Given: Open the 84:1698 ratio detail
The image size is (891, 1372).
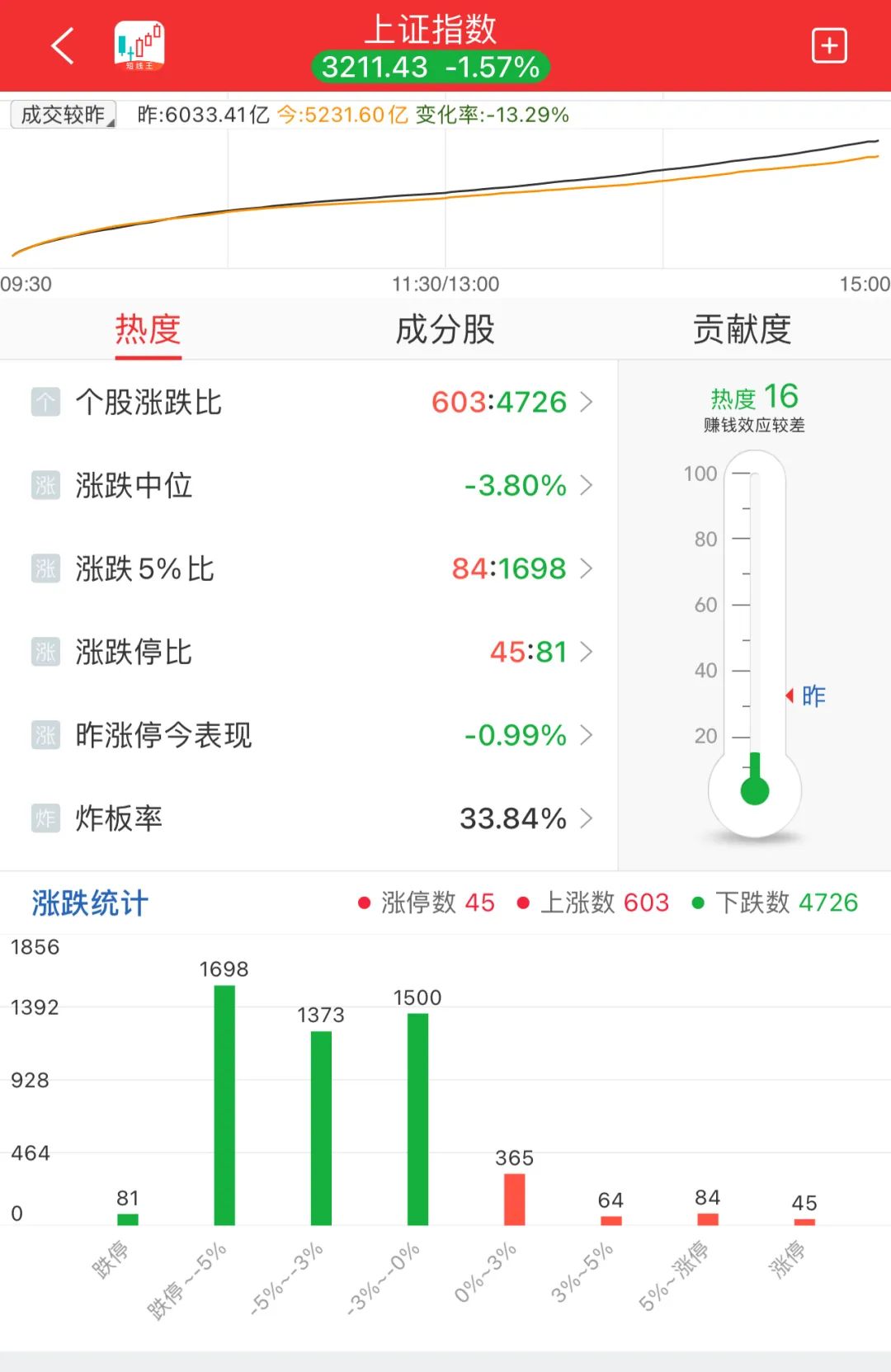Looking at the screenshot, I should pyautogui.click(x=509, y=568).
